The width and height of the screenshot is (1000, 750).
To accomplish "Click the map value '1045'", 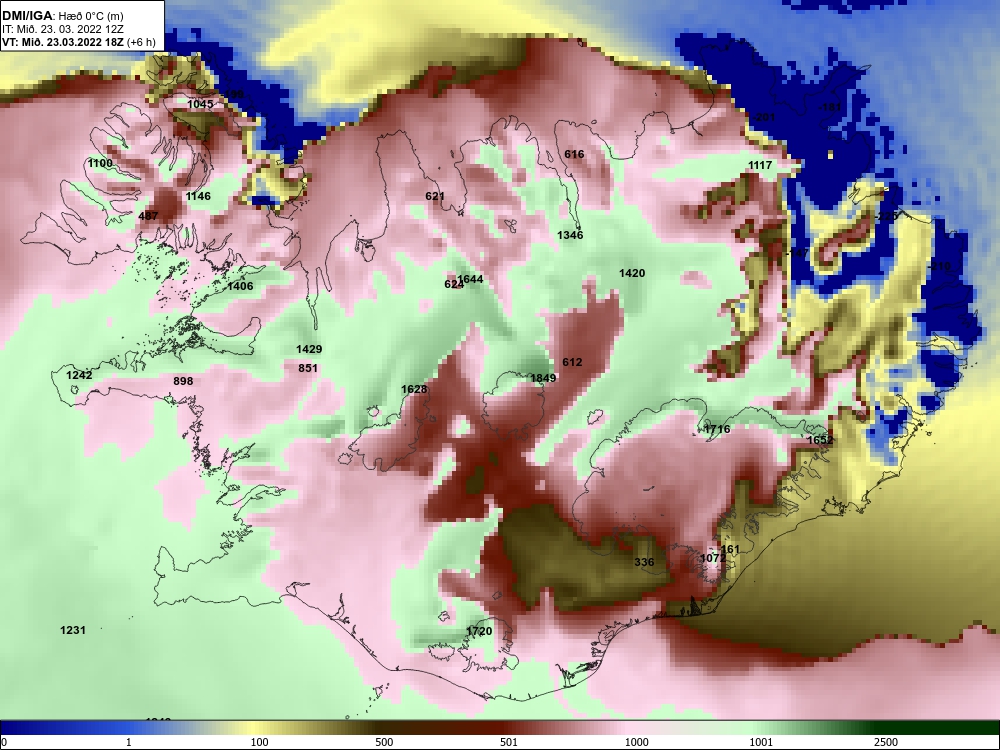I will click(x=200, y=104).
